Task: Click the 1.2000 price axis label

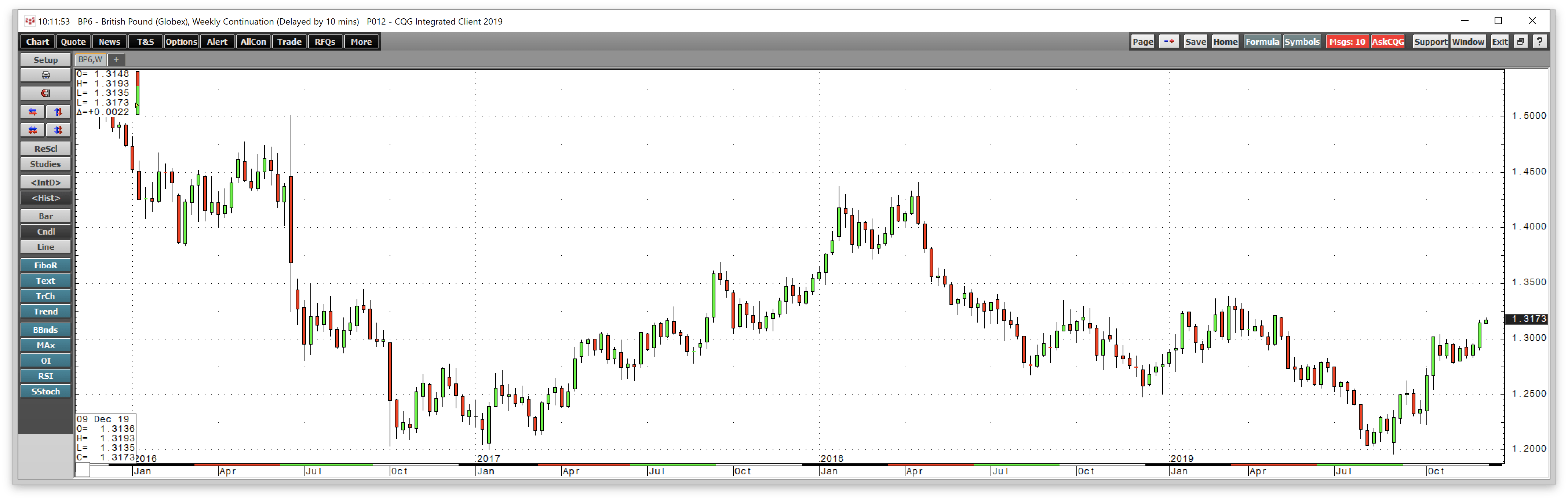Action: [1528, 449]
